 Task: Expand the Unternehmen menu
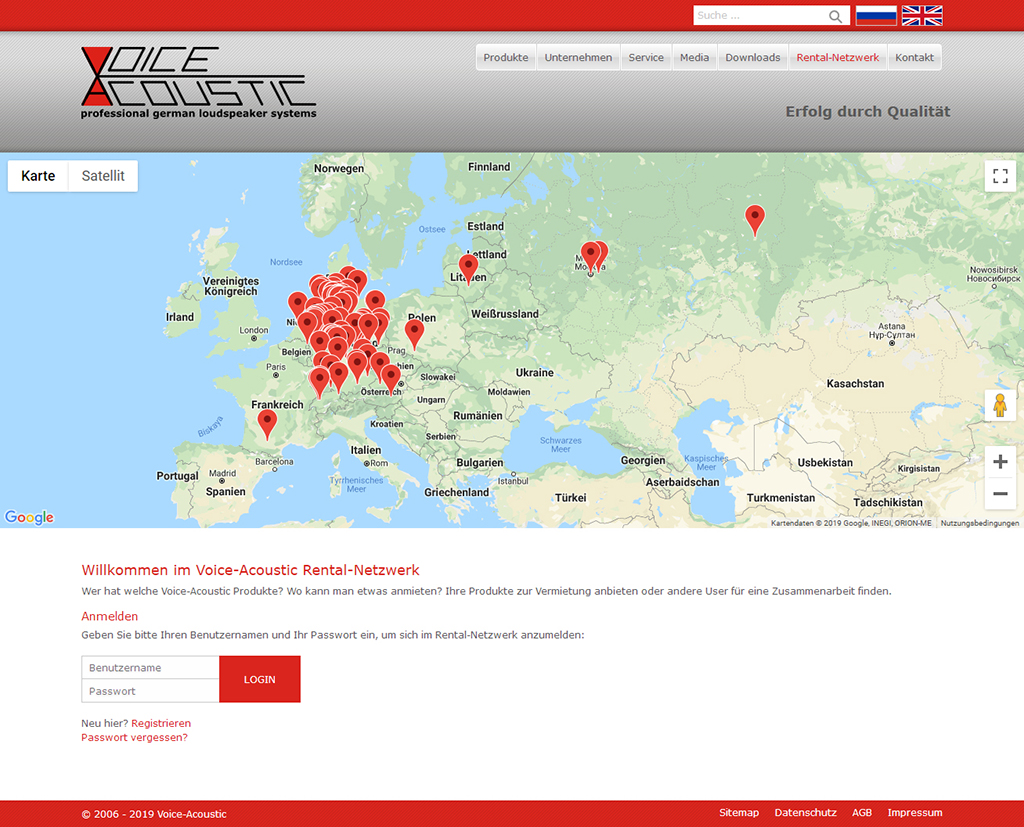pyautogui.click(x=578, y=58)
